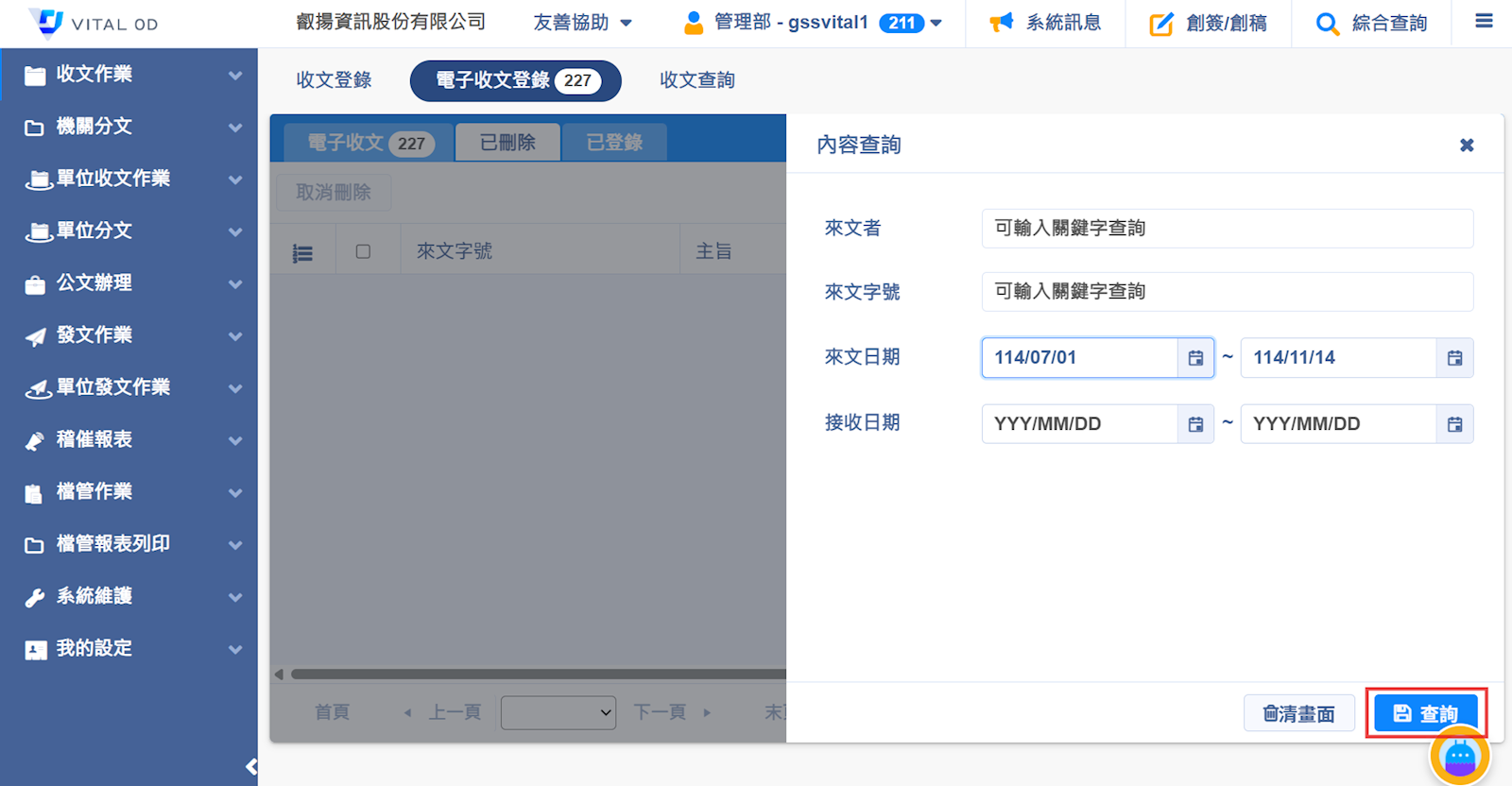Open calendar picker for 來文日期 start date

1195,358
